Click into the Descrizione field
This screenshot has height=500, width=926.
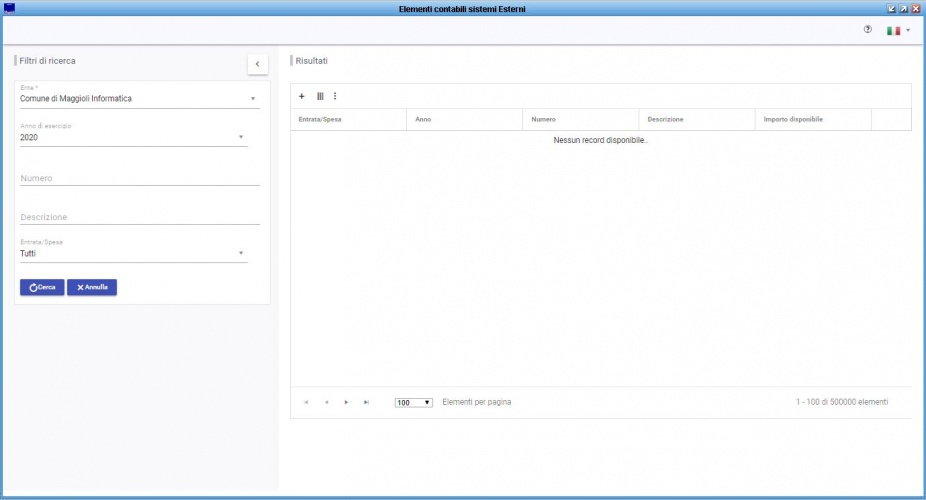click(139, 217)
